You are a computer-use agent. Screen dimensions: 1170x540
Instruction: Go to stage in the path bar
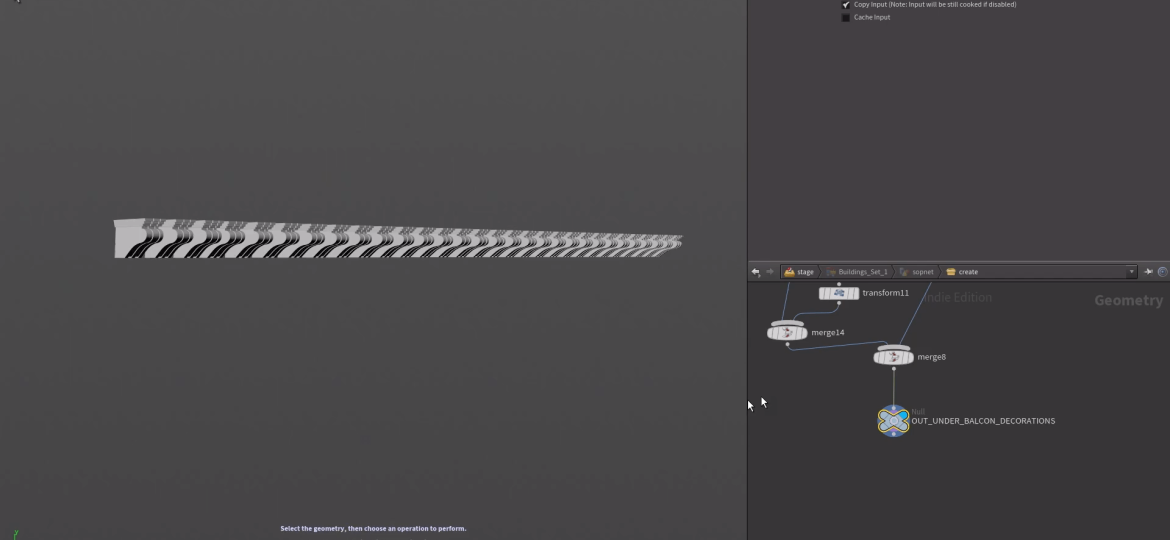[x=800, y=272]
